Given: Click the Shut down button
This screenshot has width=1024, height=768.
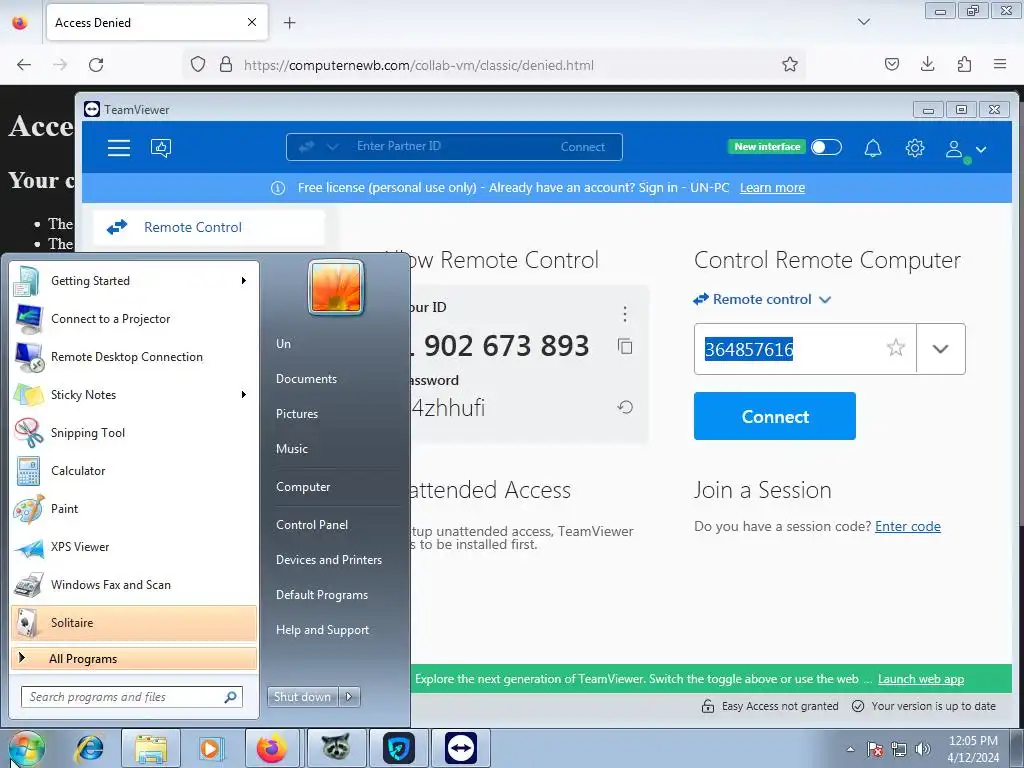Looking at the screenshot, I should 302,697.
